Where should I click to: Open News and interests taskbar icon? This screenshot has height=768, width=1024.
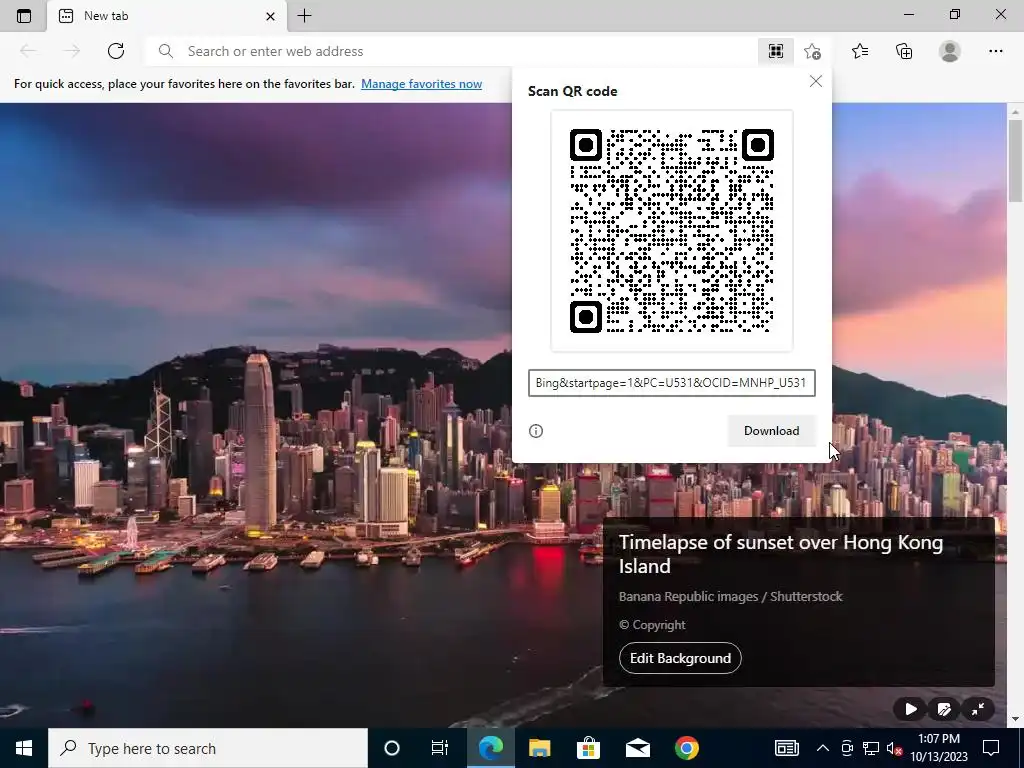pos(787,748)
